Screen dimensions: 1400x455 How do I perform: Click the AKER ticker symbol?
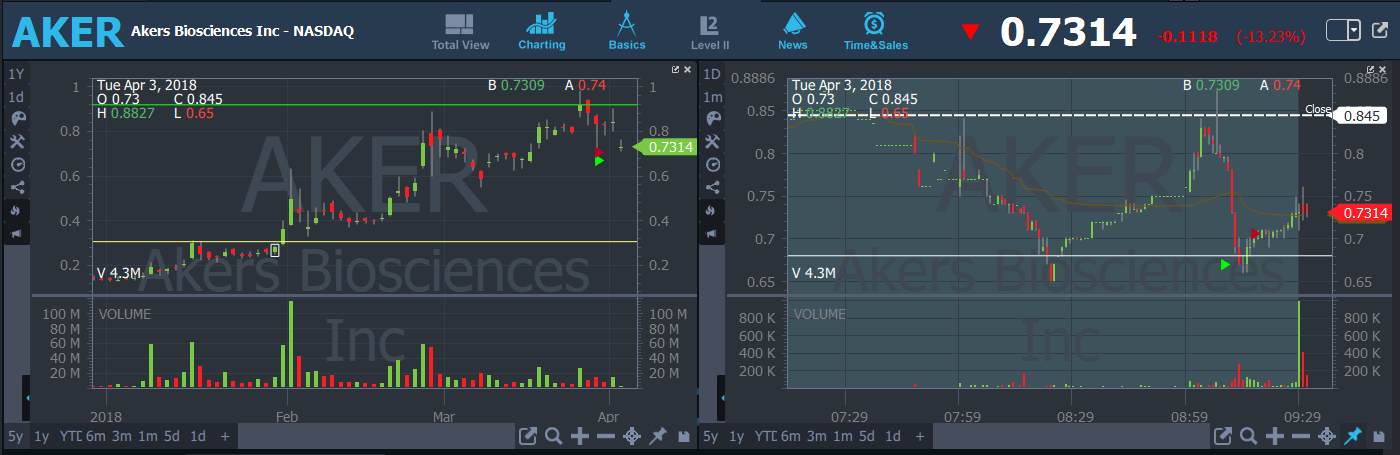click(x=67, y=33)
